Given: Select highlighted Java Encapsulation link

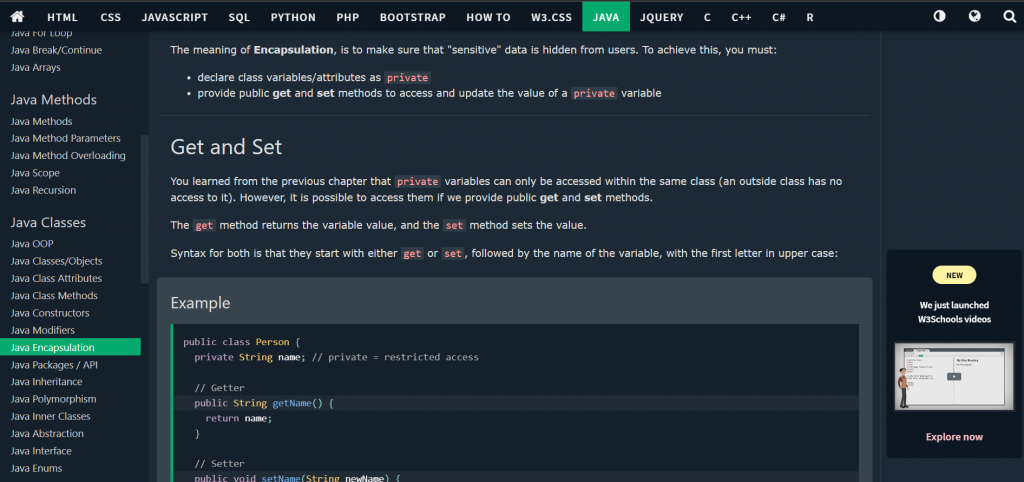Looking at the screenshot, I should pos(71,347).
